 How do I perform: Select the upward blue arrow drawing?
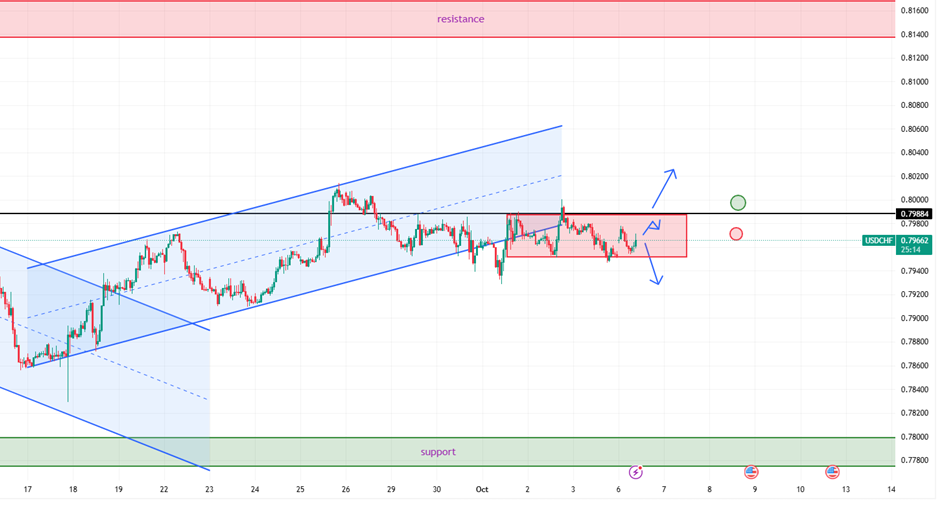(x=664, y=187)
